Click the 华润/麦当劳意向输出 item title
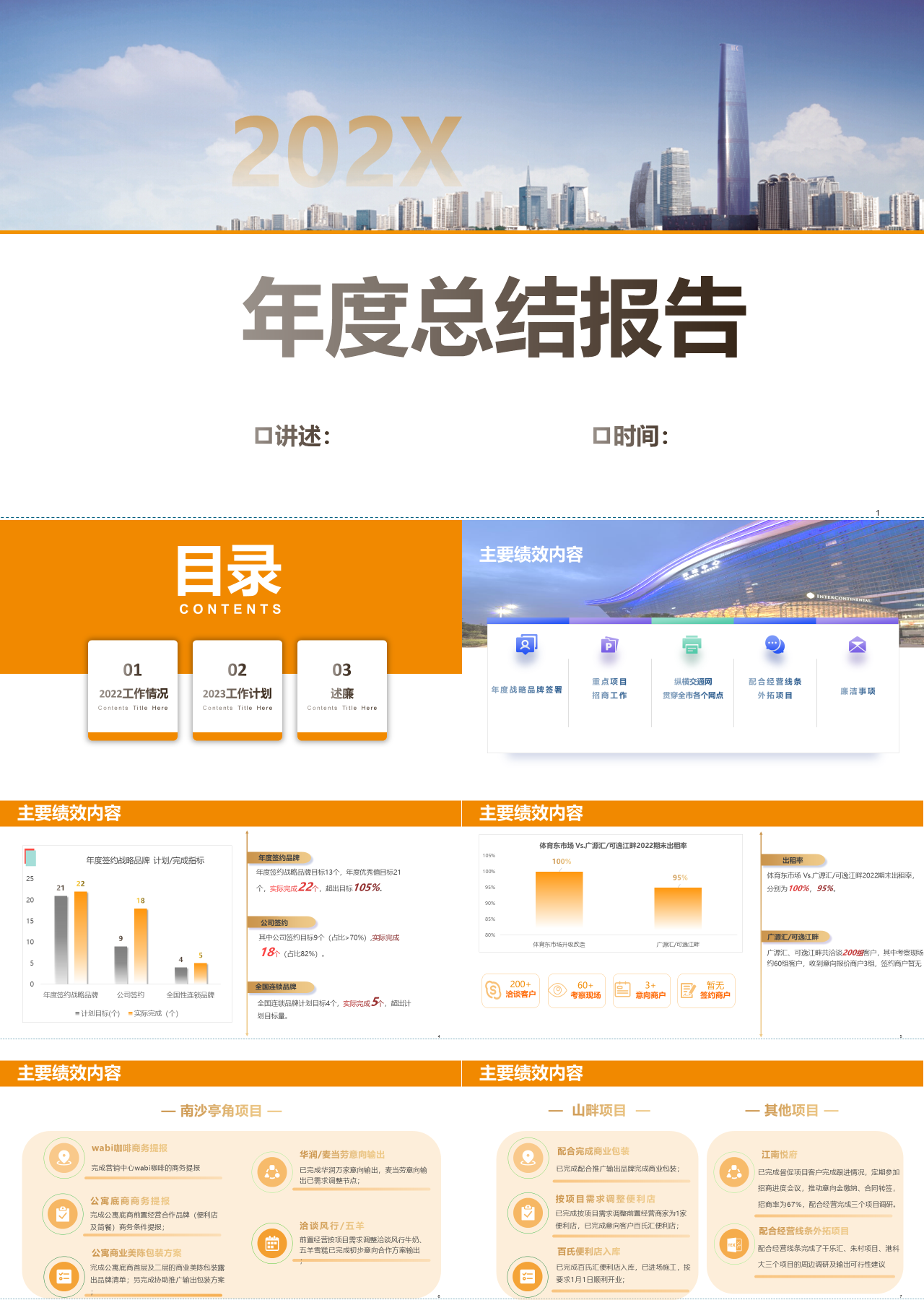The height and width of the screenshot is (1300, 924). coord(342,1155)
